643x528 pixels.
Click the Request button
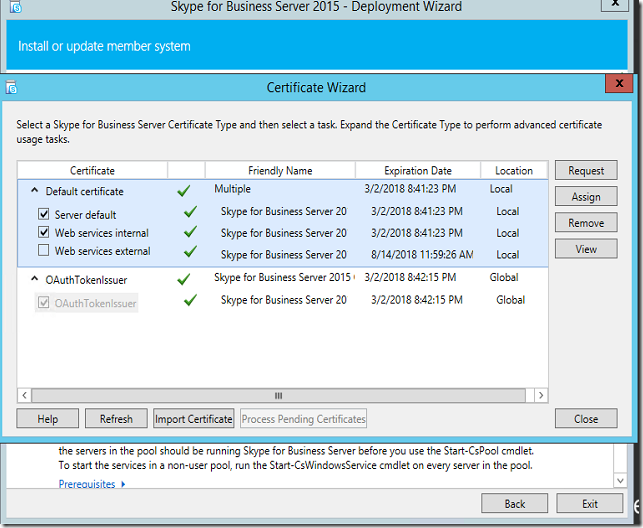coord(586,170)
